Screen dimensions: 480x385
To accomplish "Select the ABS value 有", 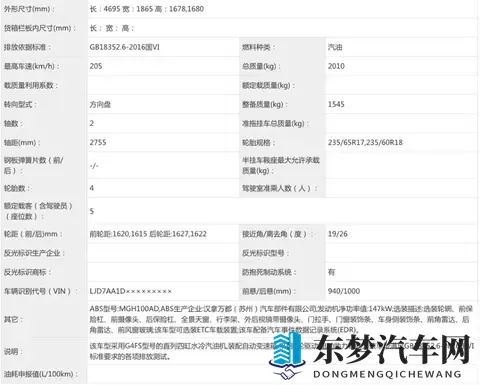I will click(x=331, y=272).
